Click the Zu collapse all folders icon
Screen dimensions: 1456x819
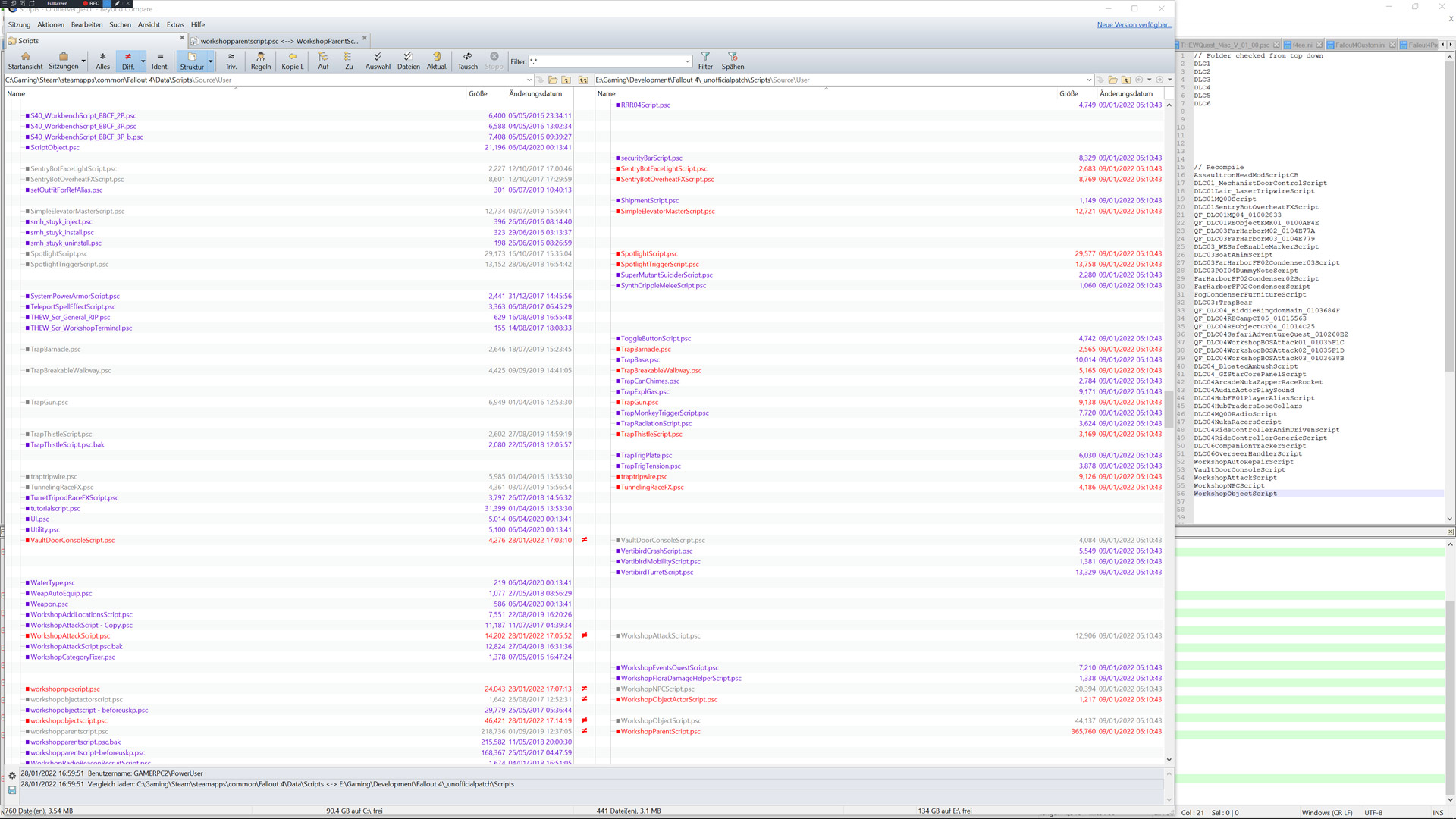[348, 57]
